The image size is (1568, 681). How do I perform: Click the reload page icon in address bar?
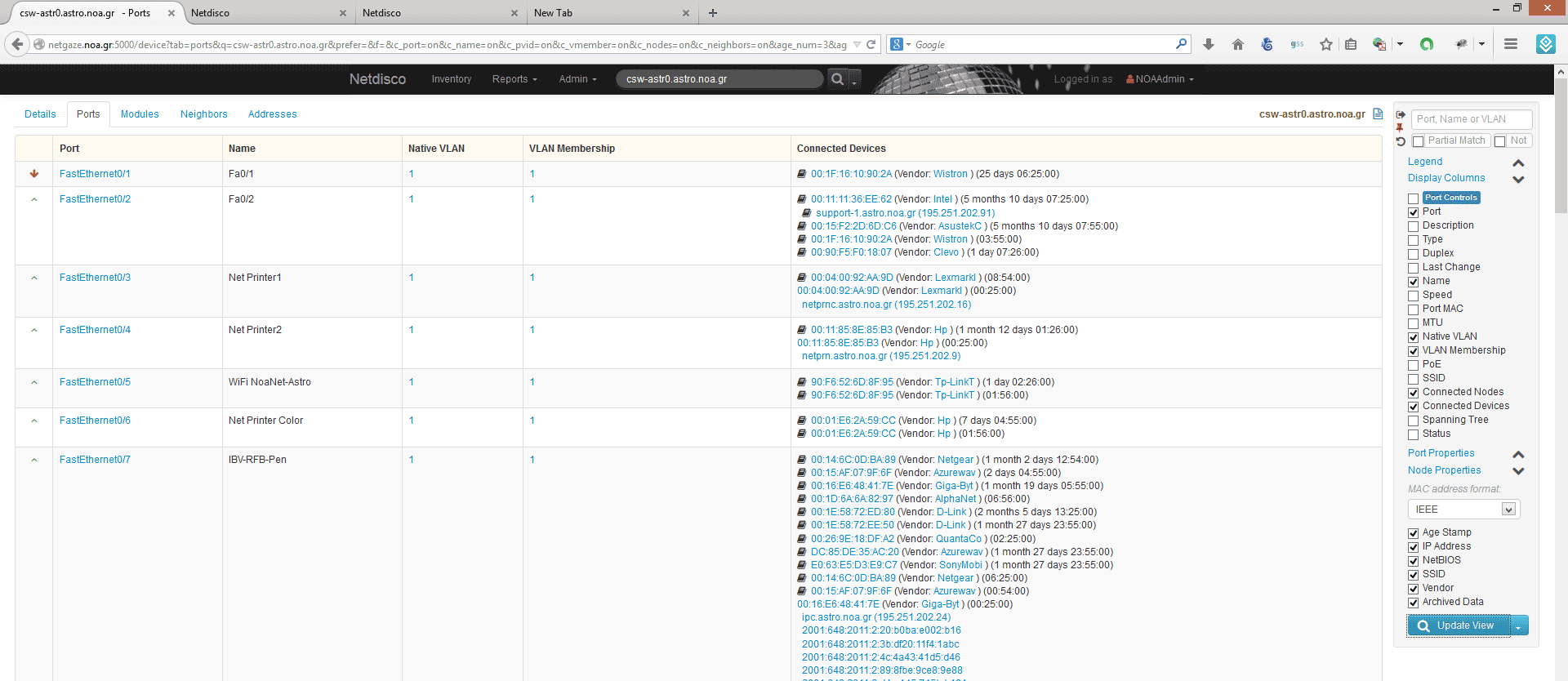point(871,44)
